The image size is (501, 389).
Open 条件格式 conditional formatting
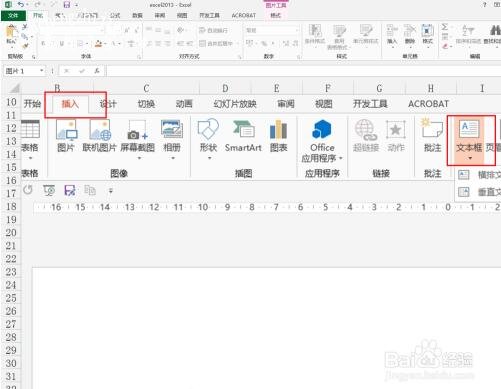[x=315, y=35]
